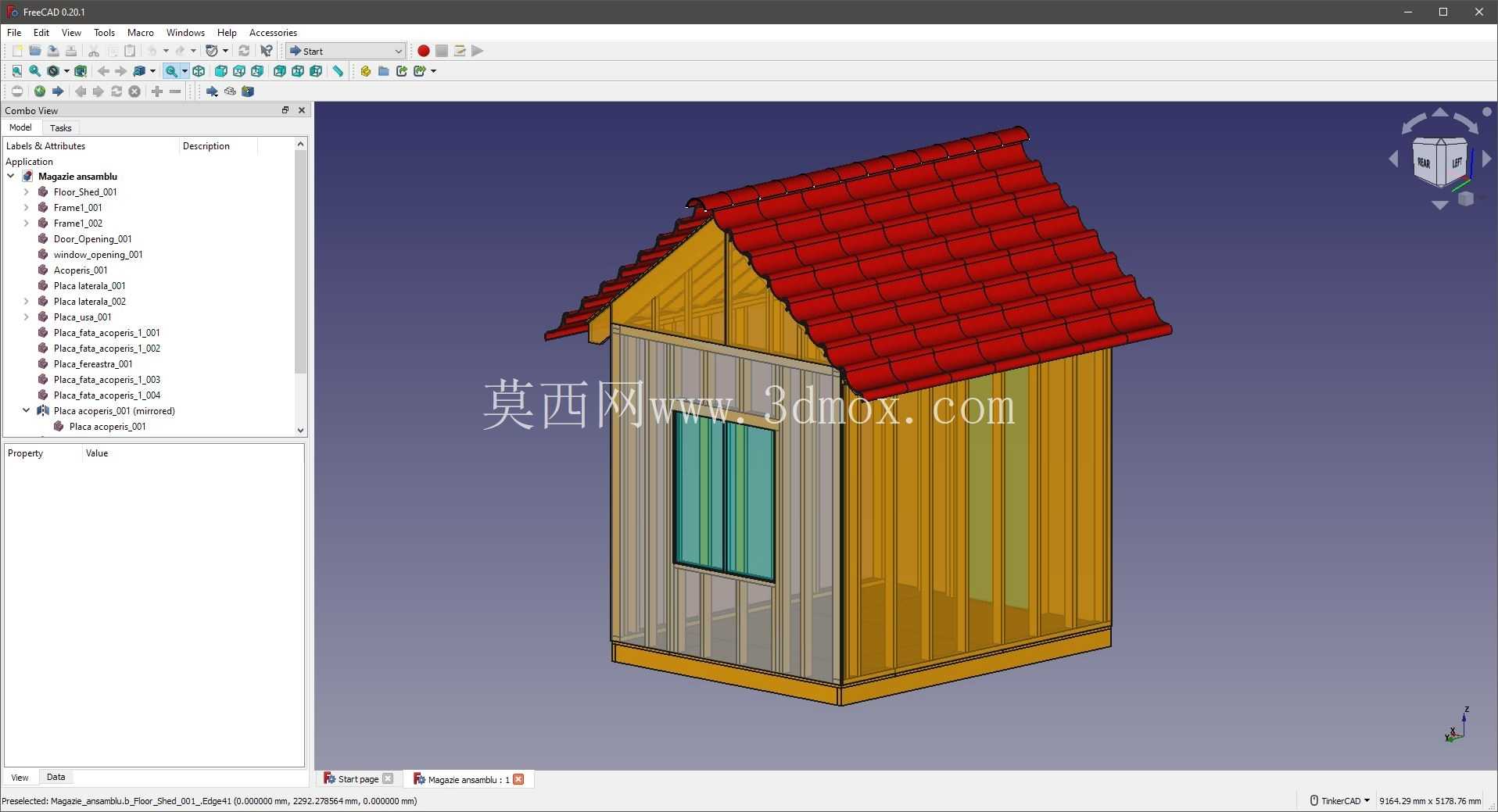1498x812 pixels.
Task: Expand Placa_usa_001 tree node
Action: pyautogui.click(x=27, y=317)
